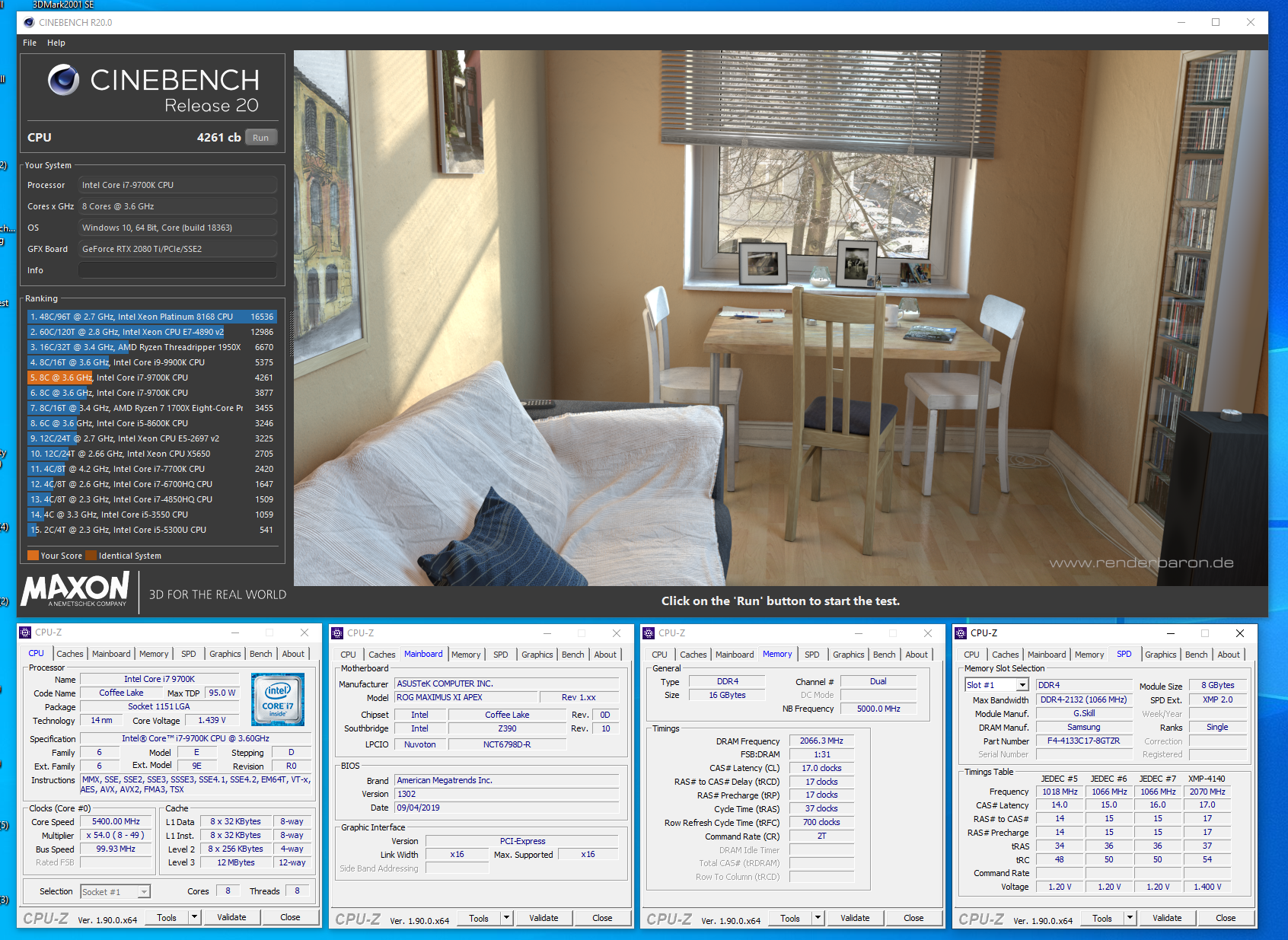Click the Info input field in Cinebench
This screenshot has height=940, width=1288.
[178, 270]
